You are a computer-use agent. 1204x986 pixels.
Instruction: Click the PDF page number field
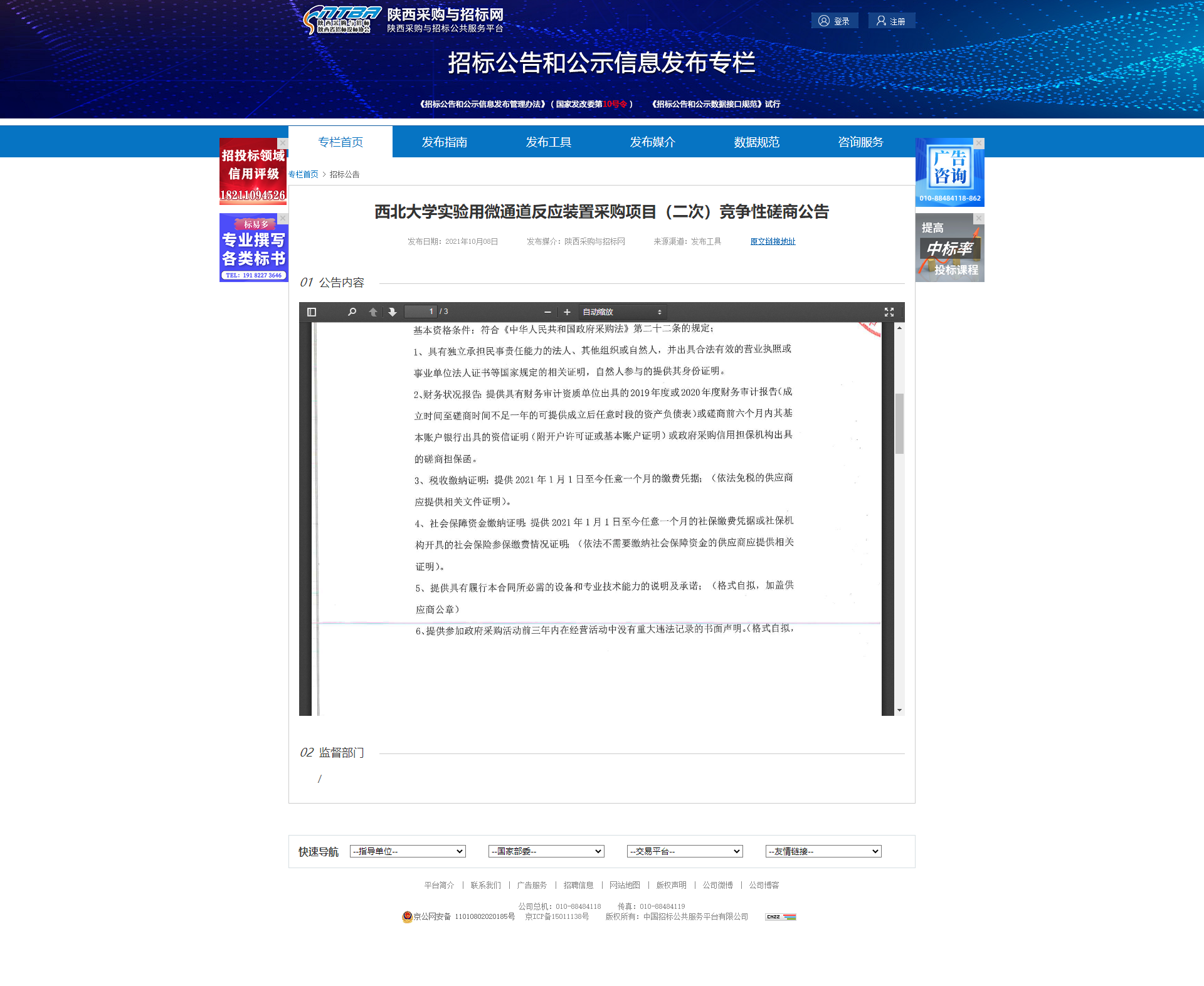pos(420,312)
